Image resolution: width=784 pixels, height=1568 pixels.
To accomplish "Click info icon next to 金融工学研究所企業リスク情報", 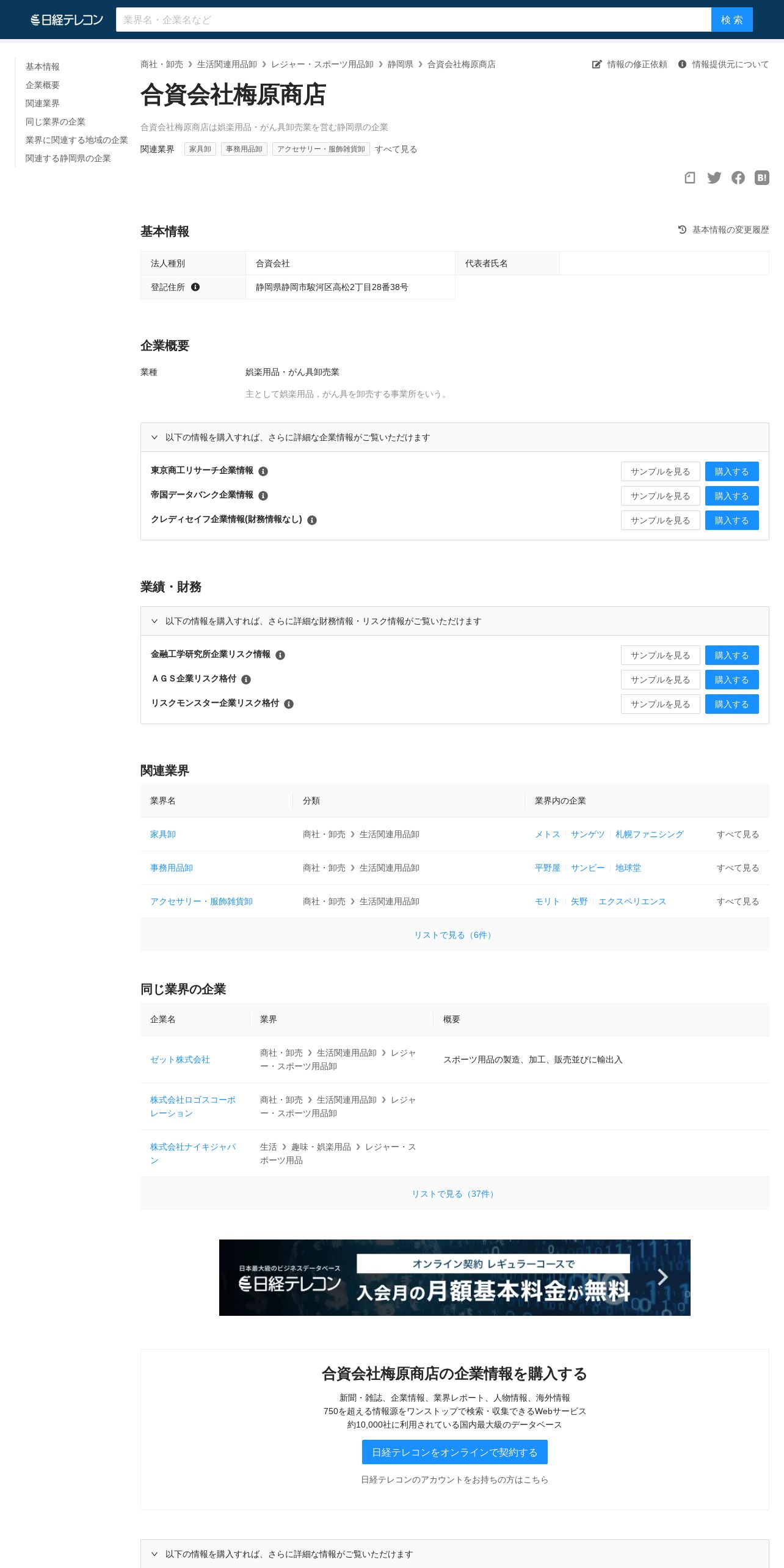I will coord(280,655).
